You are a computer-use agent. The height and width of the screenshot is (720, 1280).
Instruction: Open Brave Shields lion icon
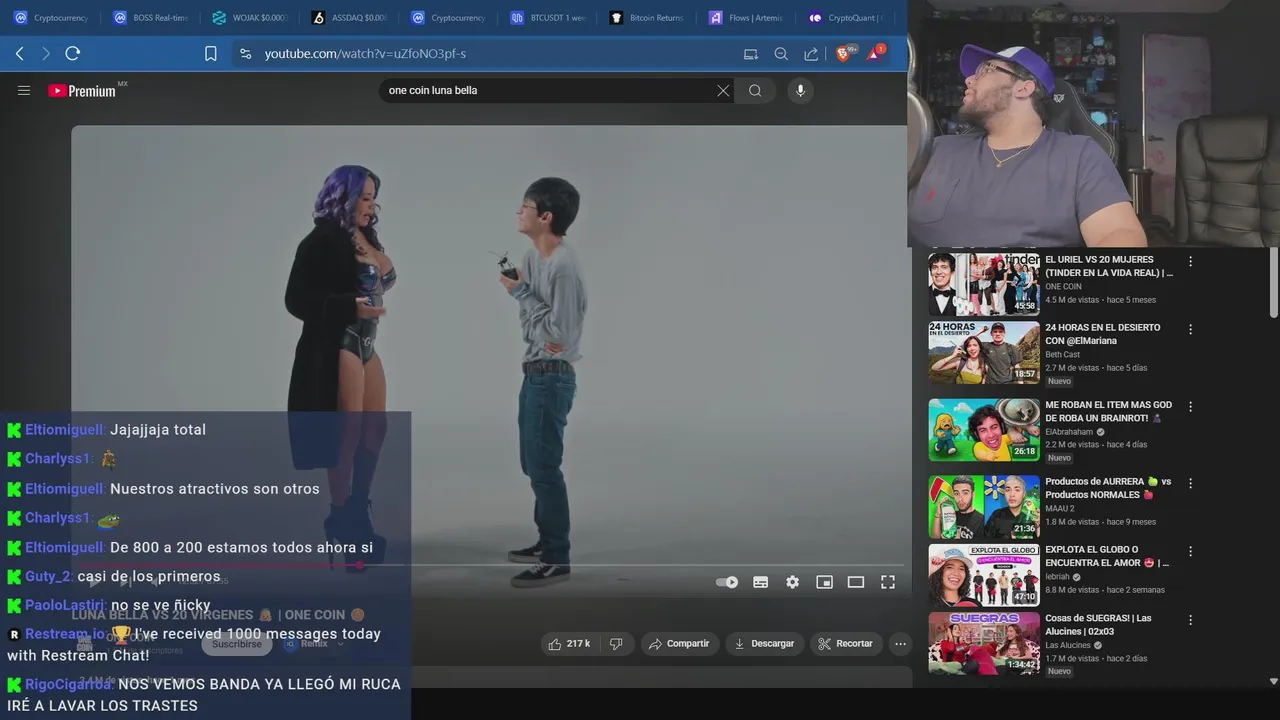click(x=844, y=53)
